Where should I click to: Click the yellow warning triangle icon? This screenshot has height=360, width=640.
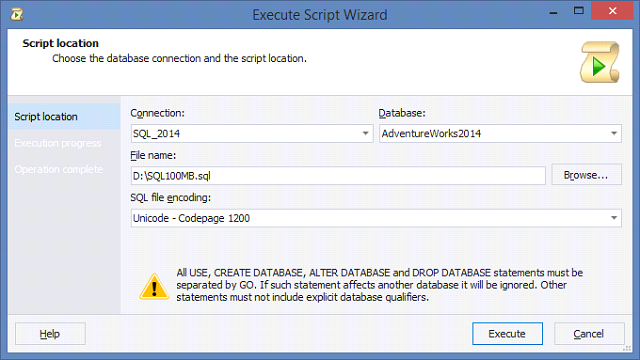[154, 287]
